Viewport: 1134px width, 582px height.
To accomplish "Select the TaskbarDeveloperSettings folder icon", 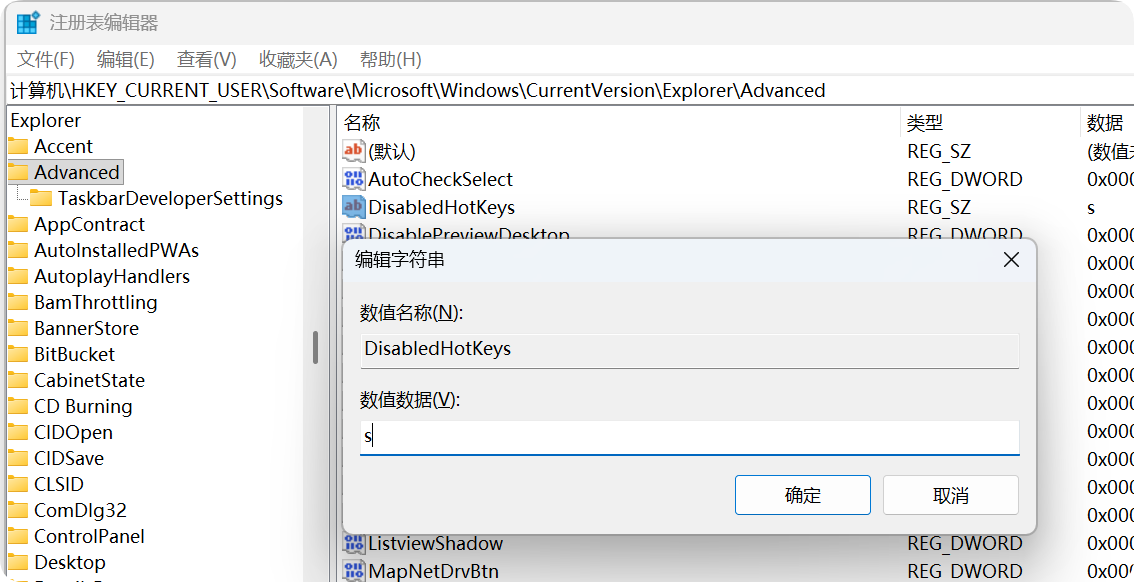I will click(41, 199).
